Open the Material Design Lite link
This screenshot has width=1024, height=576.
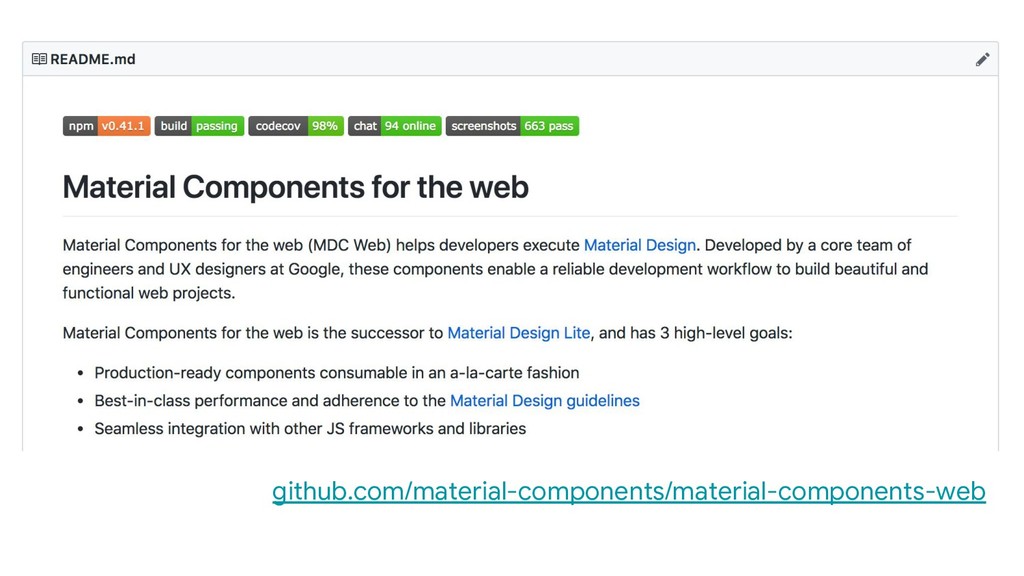point(519,333)
